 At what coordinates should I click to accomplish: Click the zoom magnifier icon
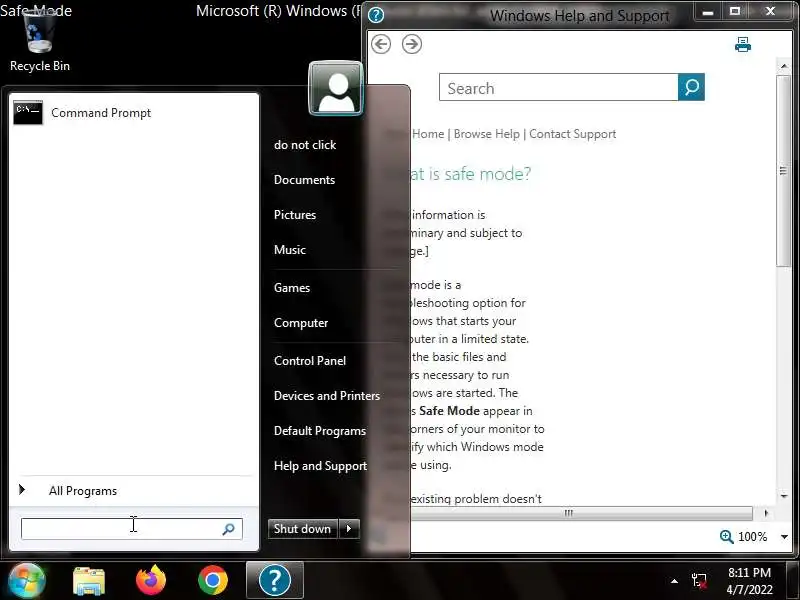[726, 536]
